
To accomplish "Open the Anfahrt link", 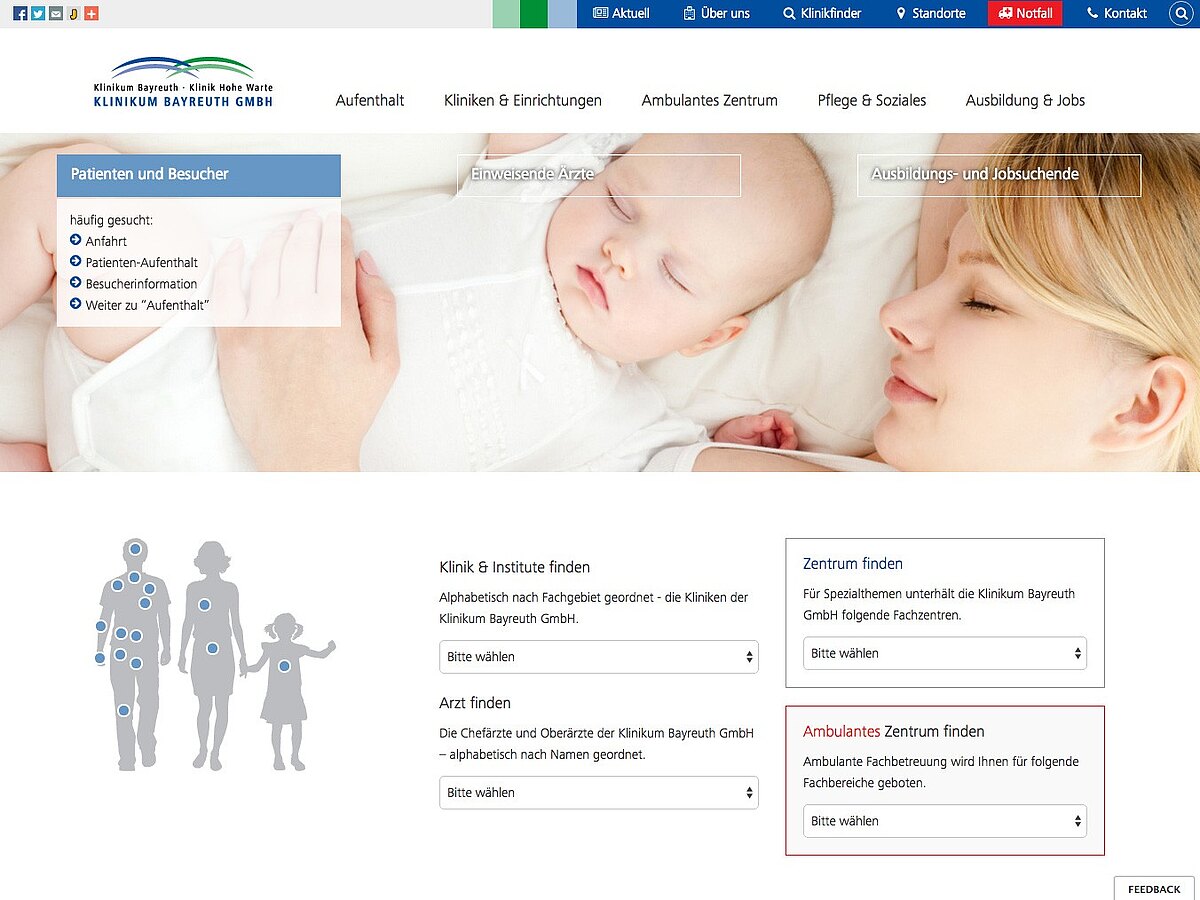I will (106, 241).
